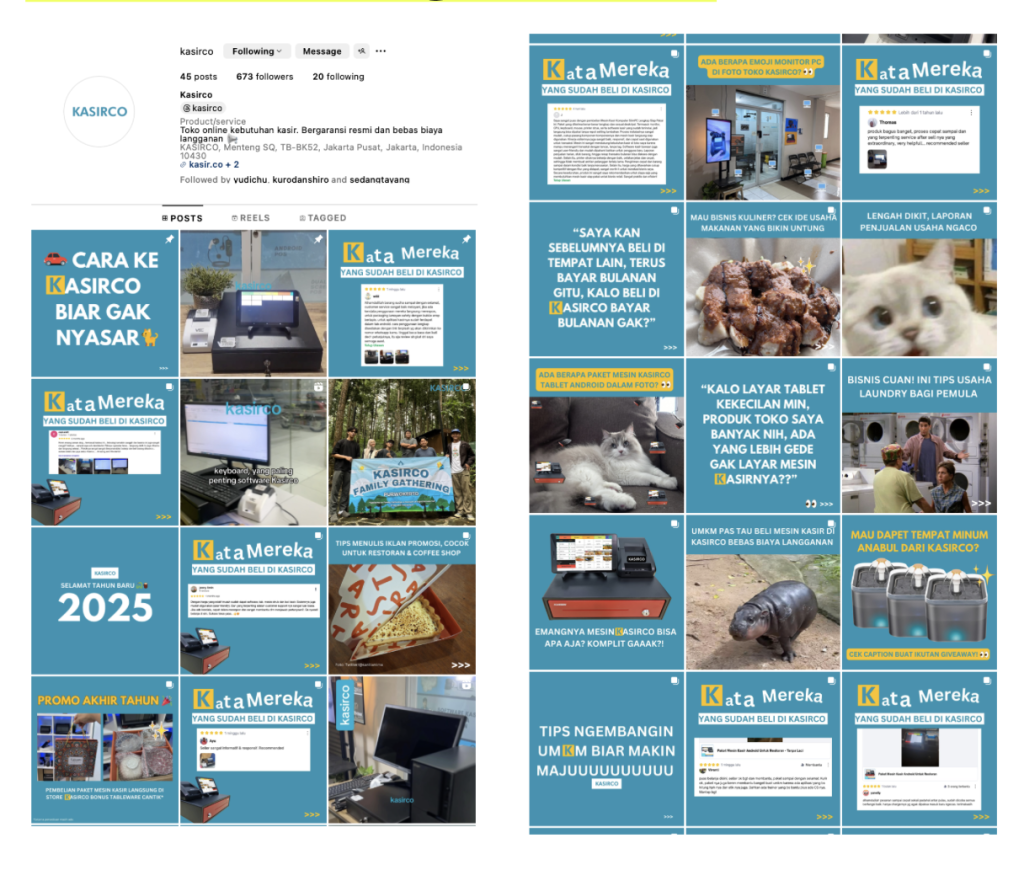Open the 'Mau bisnis kuliner?' food post
Image resolution: width=1024 pixels, height=870 pixels.
coord(763,279)
